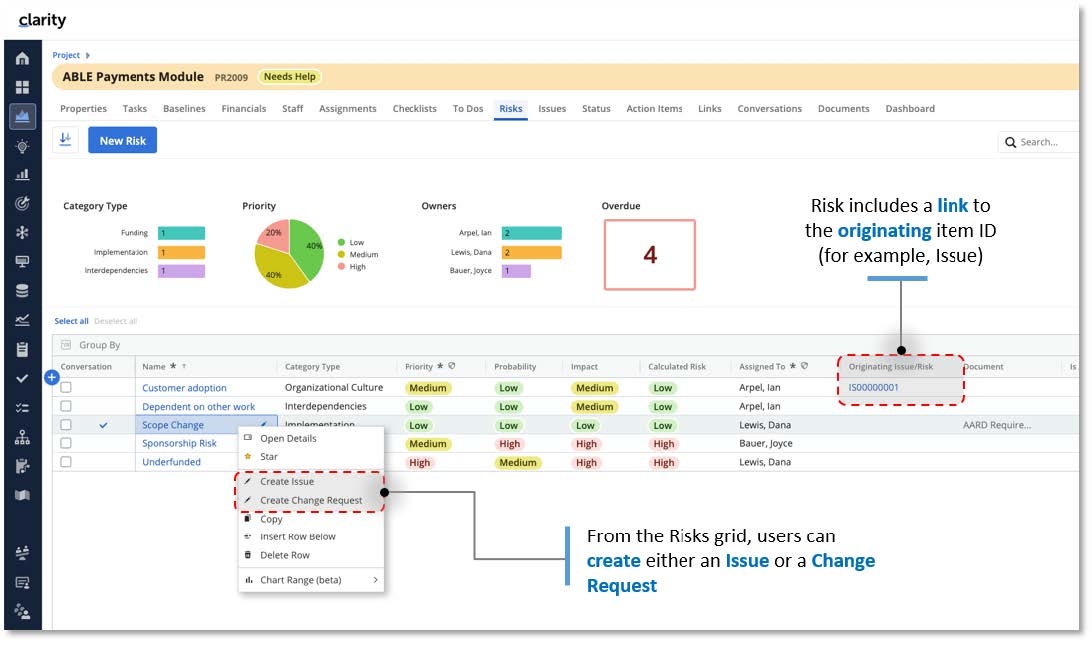Switch to the Properties tab
The width and height of the screenshot is (1092, 647).
point(84,109)
